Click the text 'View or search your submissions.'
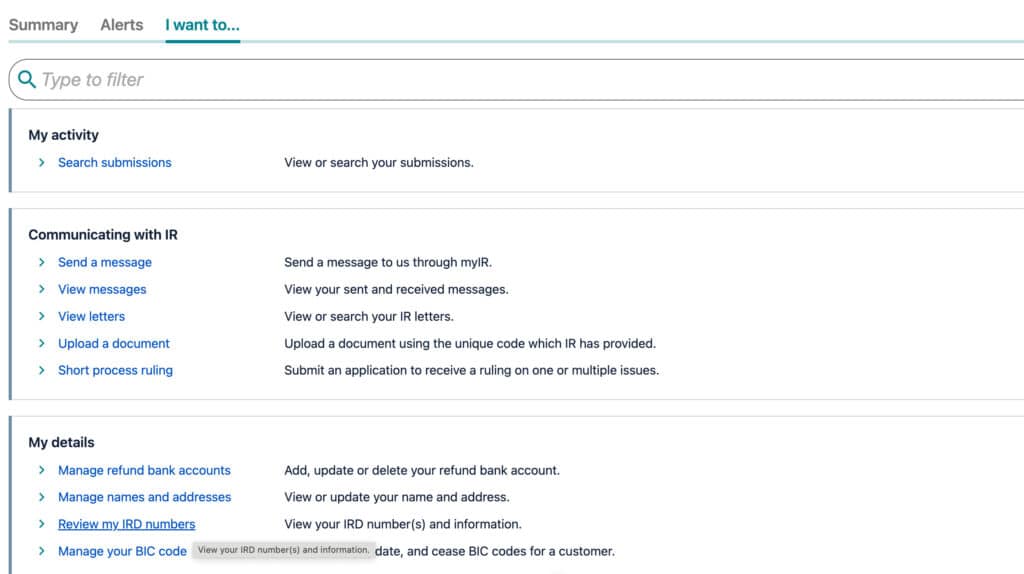1024x574 pixels. (379, 163)
